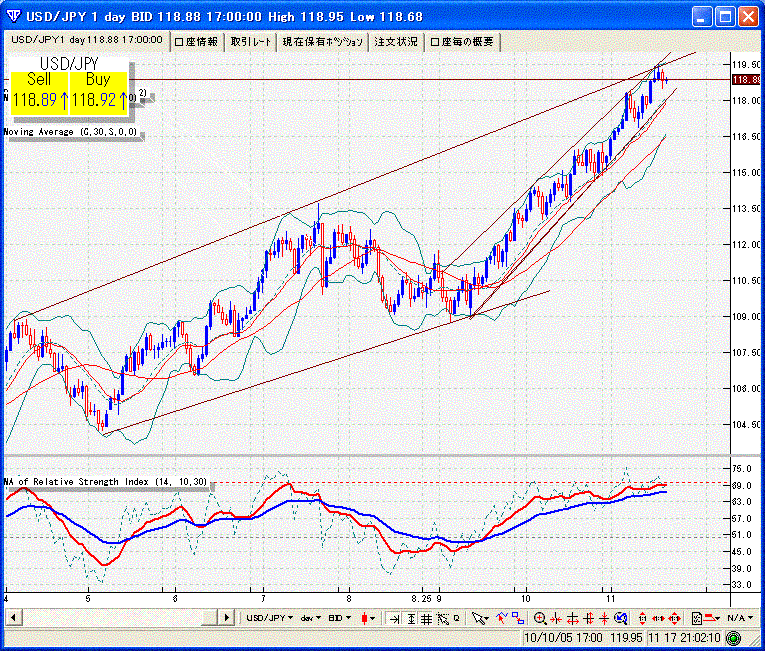Open the 取引レート tab

(250, 41)
